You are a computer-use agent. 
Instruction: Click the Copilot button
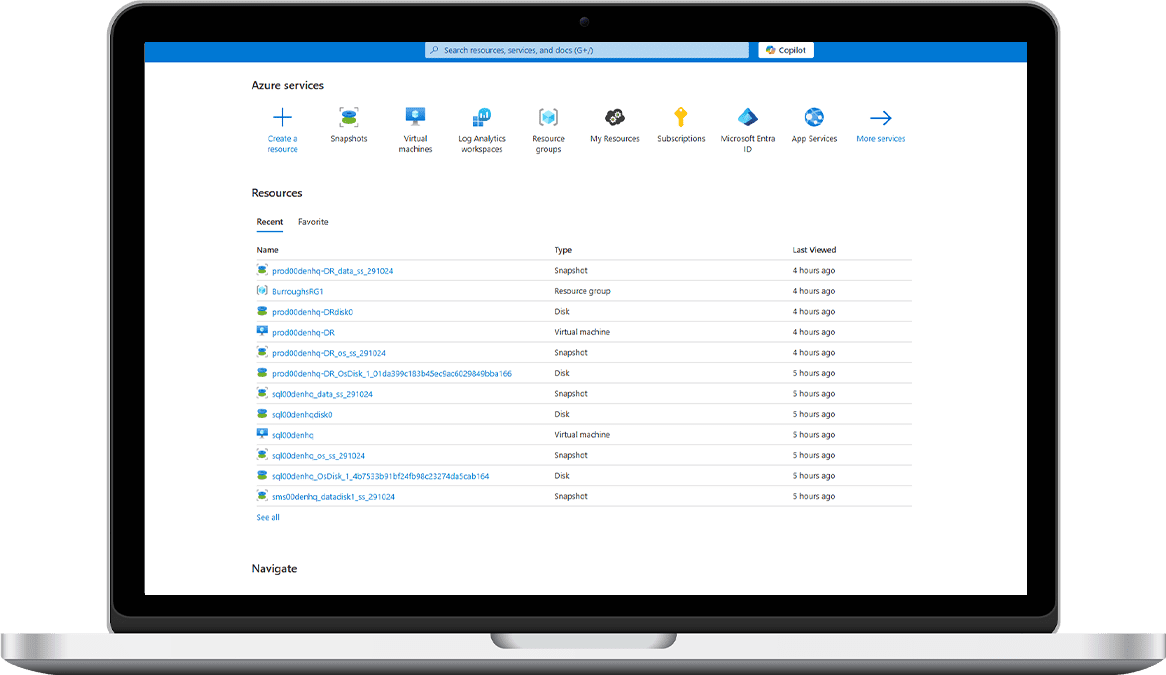tap(786, 50)
